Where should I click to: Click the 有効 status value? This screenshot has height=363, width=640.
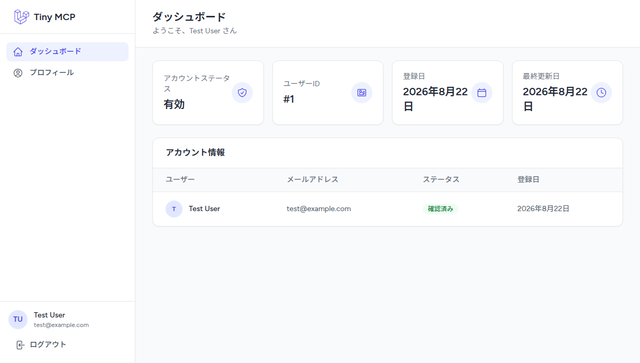[x=174, y=105]
